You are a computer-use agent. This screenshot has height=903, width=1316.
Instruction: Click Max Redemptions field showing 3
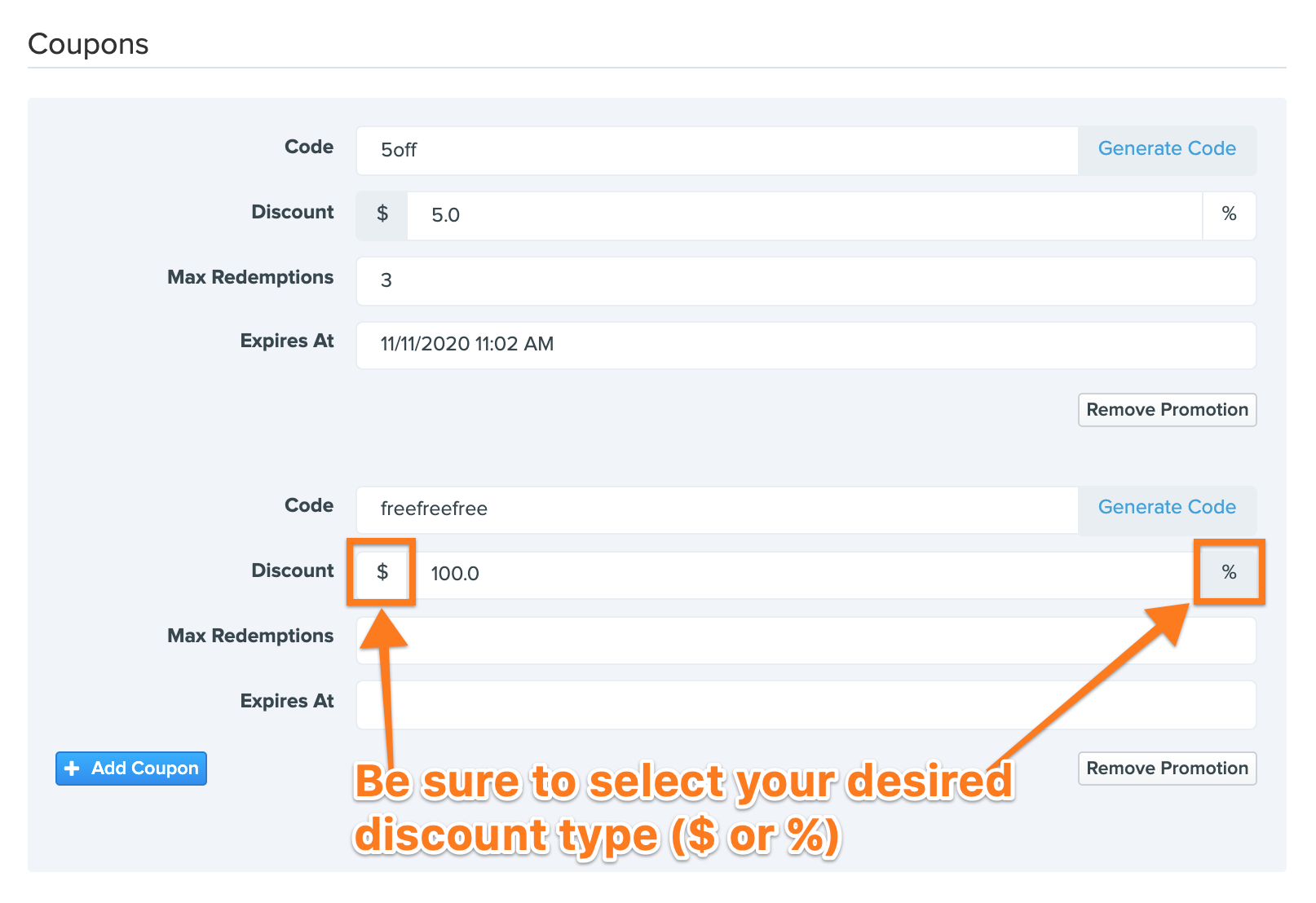click(x=806, y=280)
